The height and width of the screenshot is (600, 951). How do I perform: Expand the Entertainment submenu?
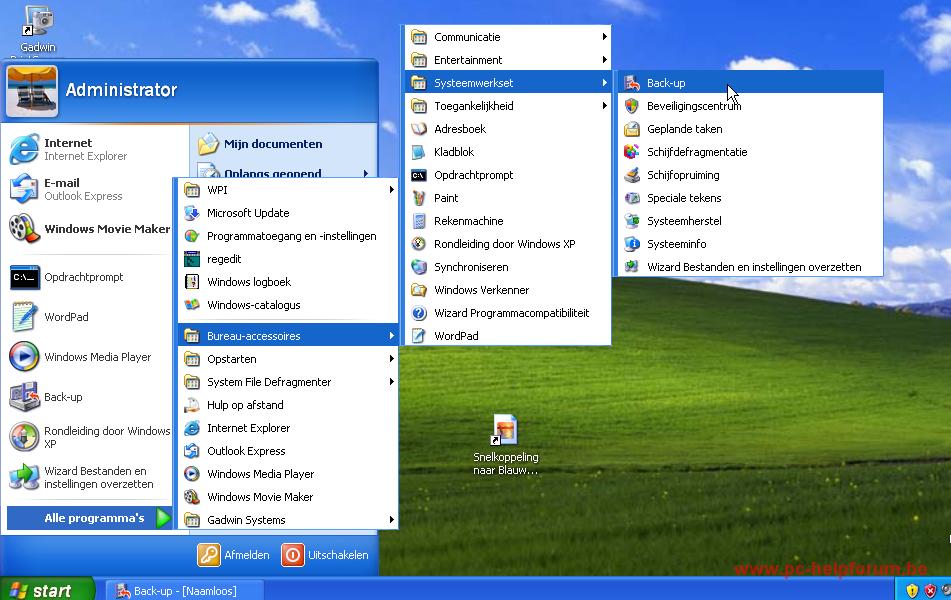[x=508, y=60]
